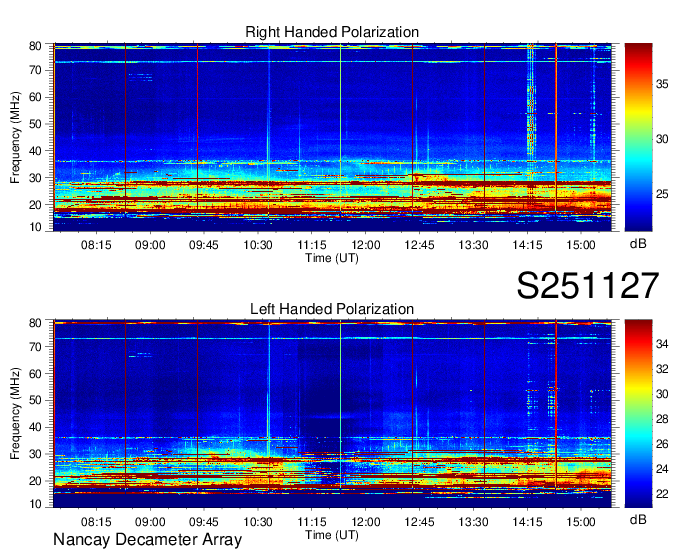Click the 10 frequency tick on lower plot
This screenshot has height=552, width=680.
click(34, 505)
